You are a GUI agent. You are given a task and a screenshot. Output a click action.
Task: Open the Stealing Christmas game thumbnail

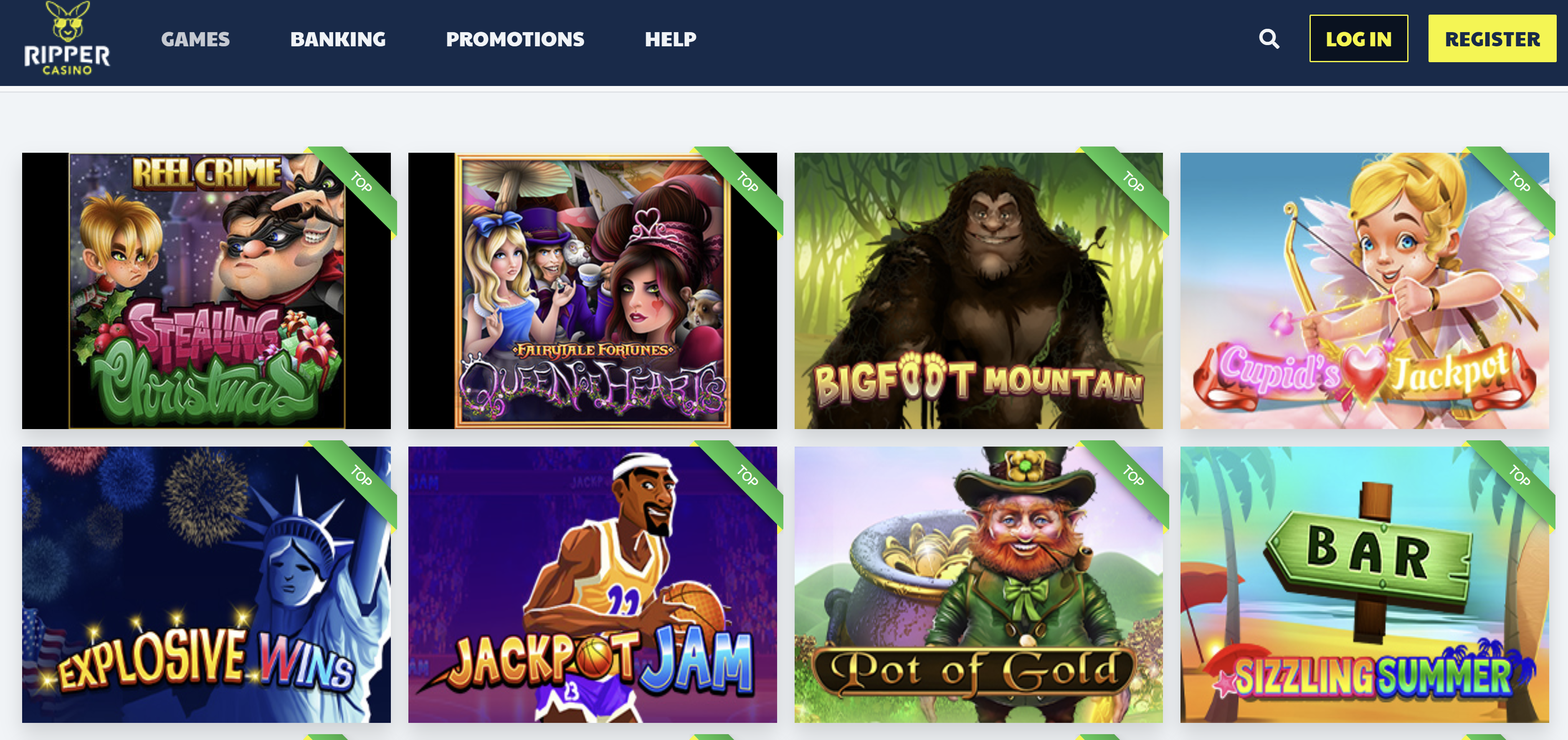[206, 291]
